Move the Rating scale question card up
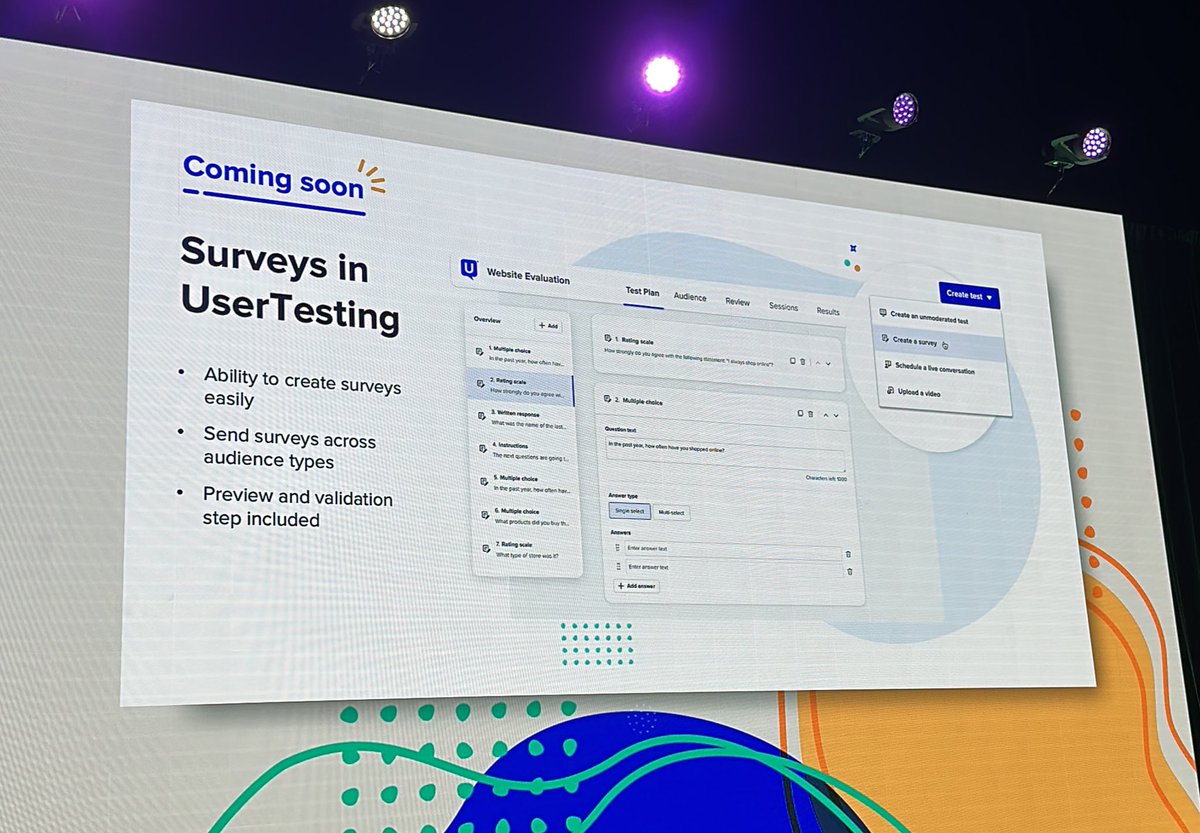1200x833 pixels. [x=818, y=363]
